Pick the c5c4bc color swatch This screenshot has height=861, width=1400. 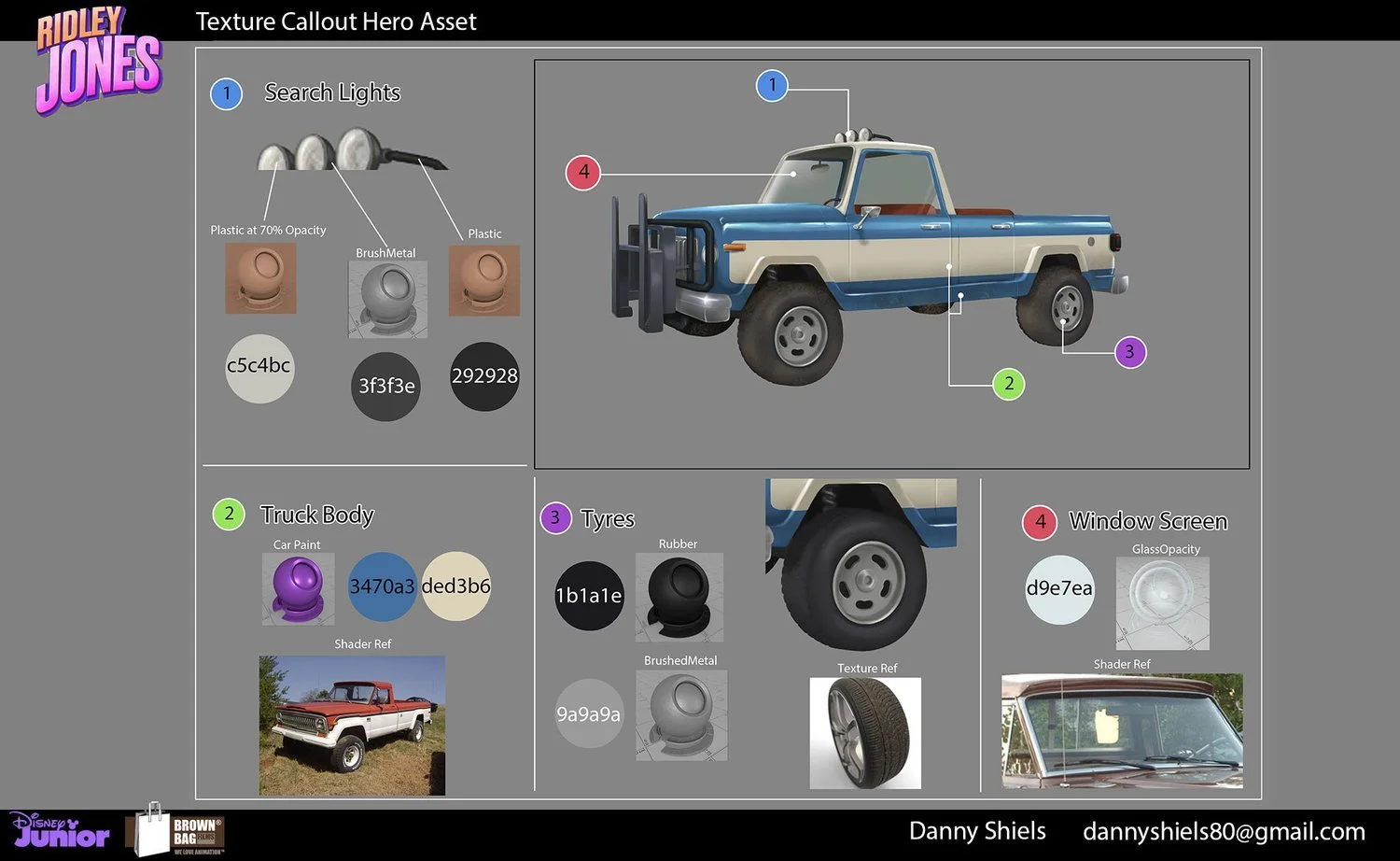click(x=259, y=368)
